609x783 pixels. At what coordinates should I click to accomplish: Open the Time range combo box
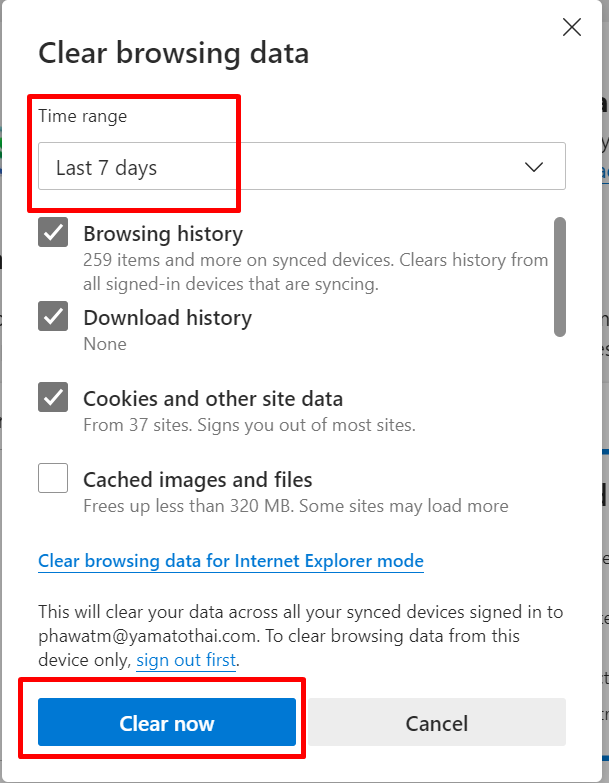point(302,166)
